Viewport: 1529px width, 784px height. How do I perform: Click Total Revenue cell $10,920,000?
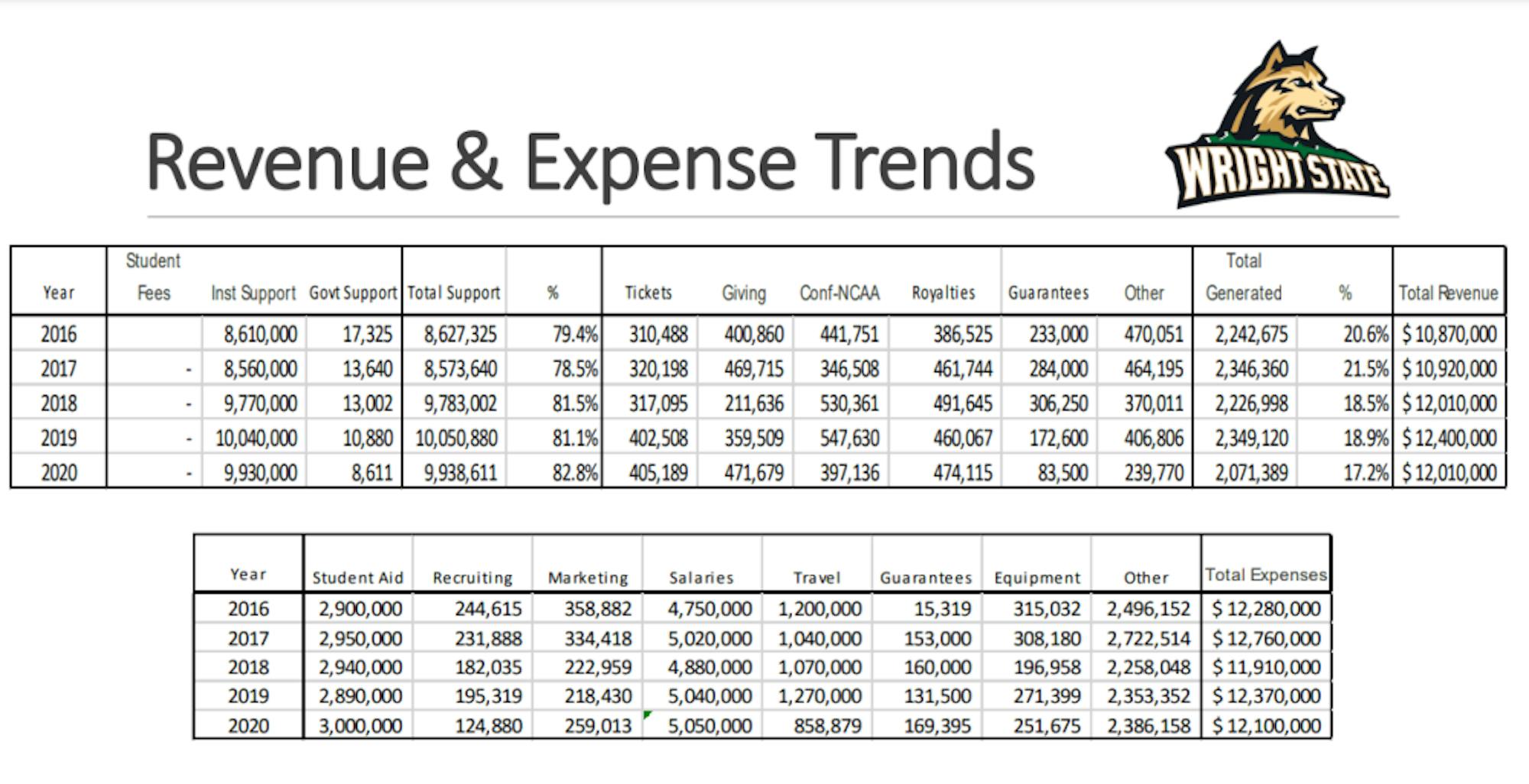tap(1449, 370)
